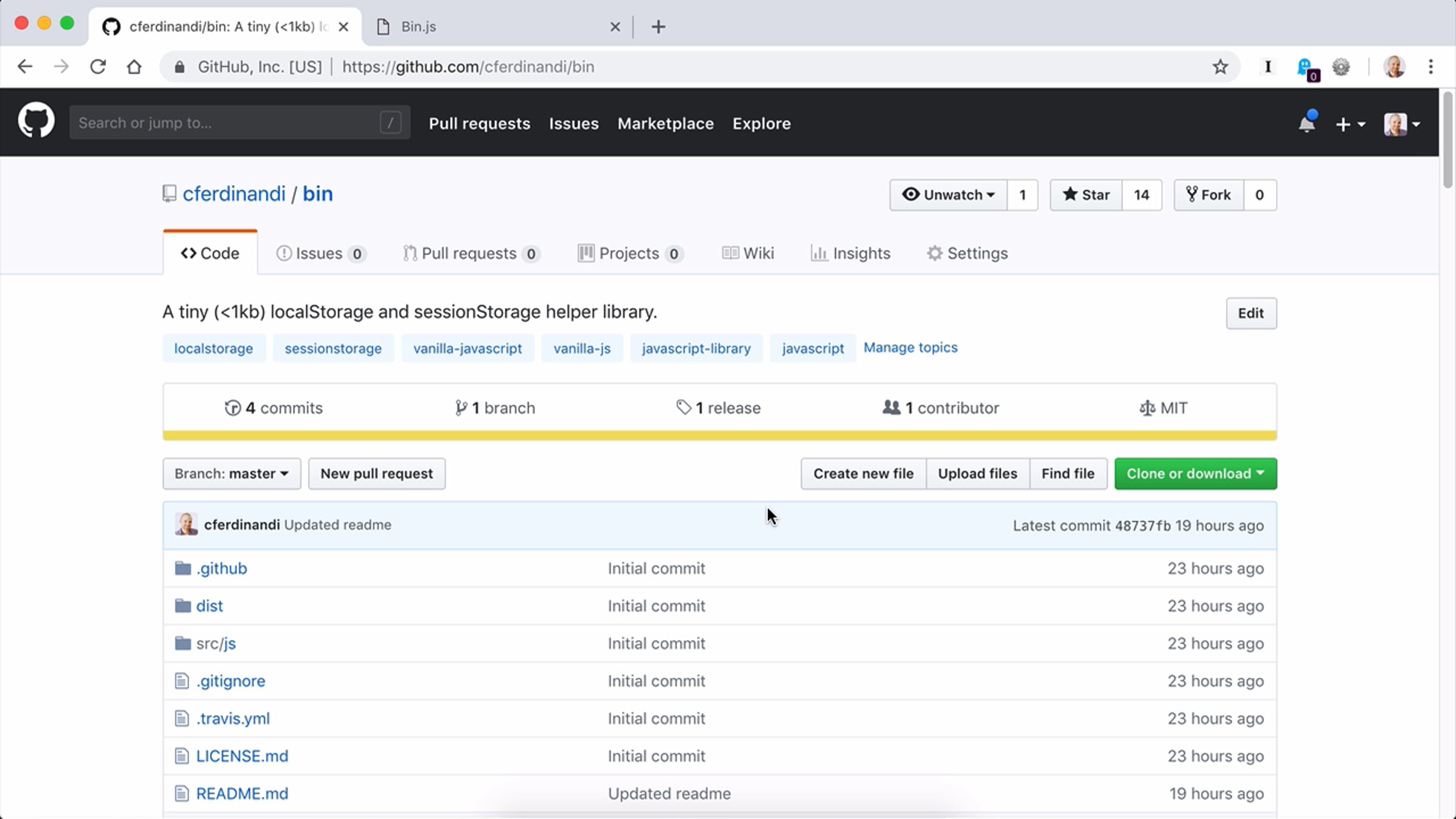1456x819 pixels.
Task: Star the repository
Action: [x=1086, y=195]
